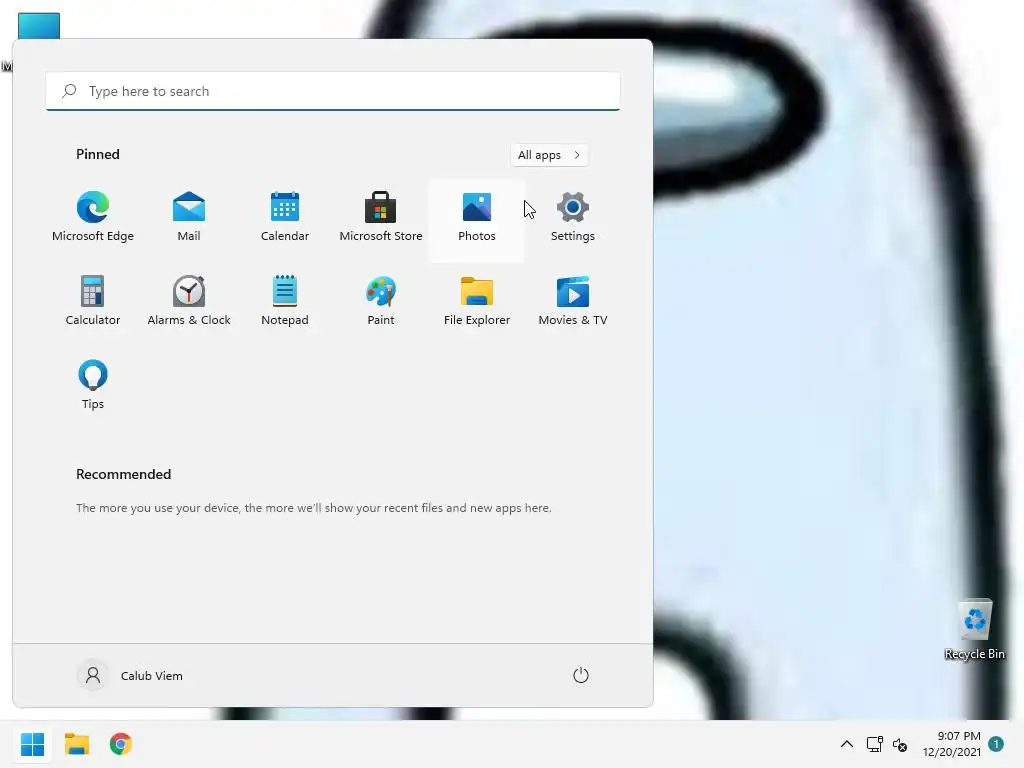This screenshot has width=1024, height=768.
Task: Launch the Mail app
Action: pos(189,217)
